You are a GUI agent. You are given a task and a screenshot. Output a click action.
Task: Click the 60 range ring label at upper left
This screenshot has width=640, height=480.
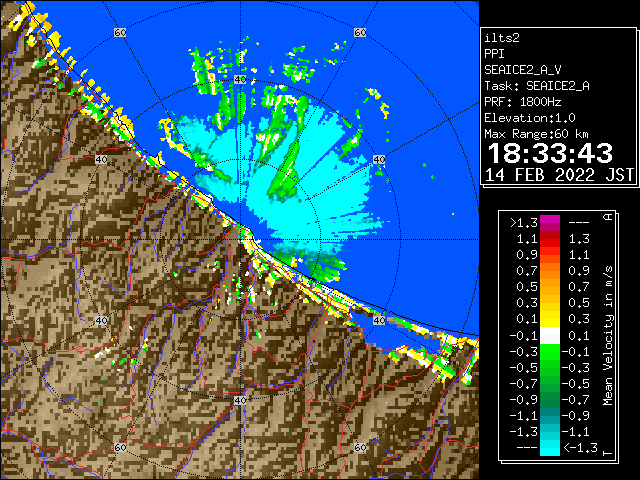[x=120, y=32]
